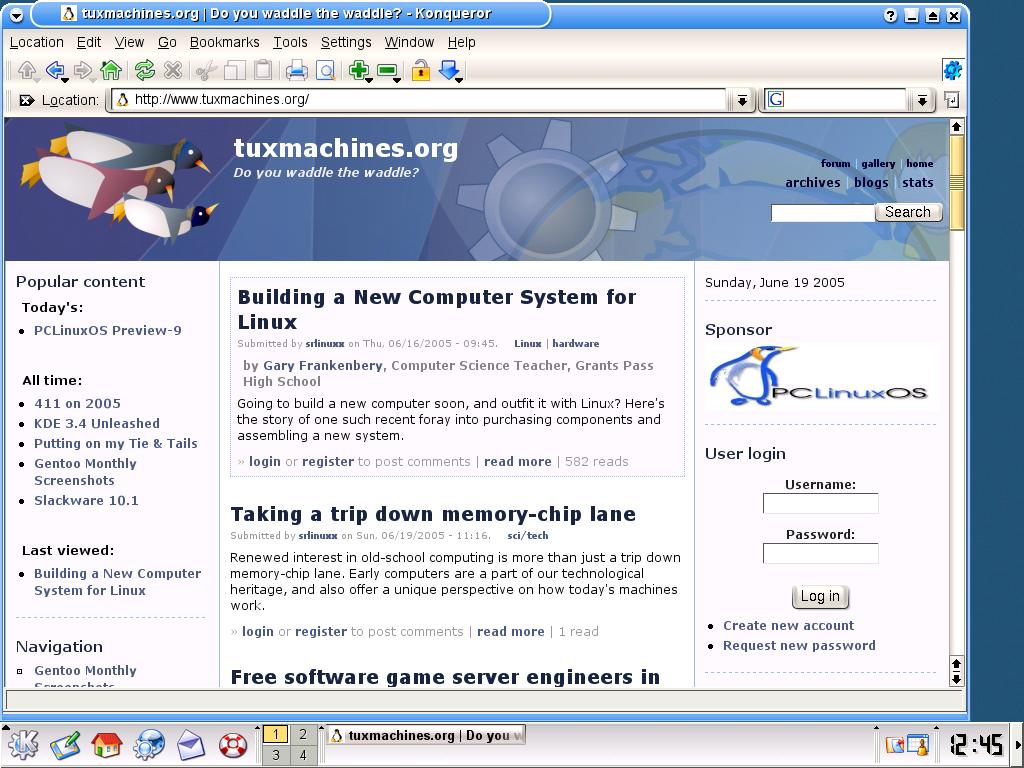Click icon right of the search bar
Viewport: 1024px width, 768px height.
pos(952,100)
